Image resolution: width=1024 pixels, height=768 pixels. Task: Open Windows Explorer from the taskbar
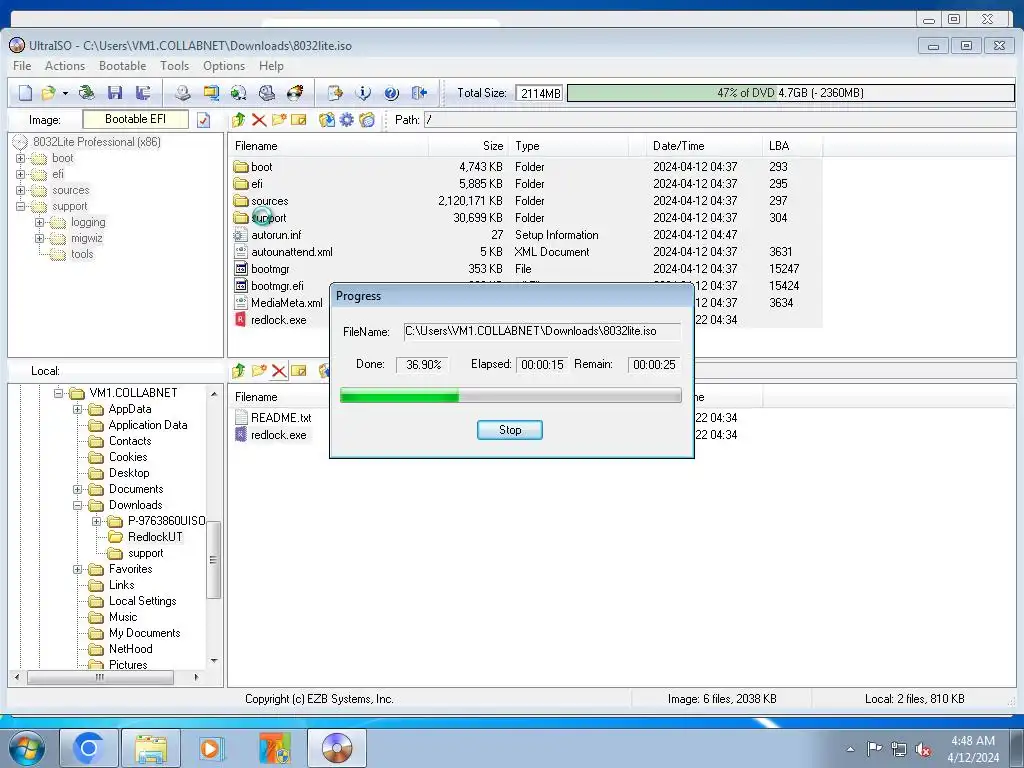(151, 748)
